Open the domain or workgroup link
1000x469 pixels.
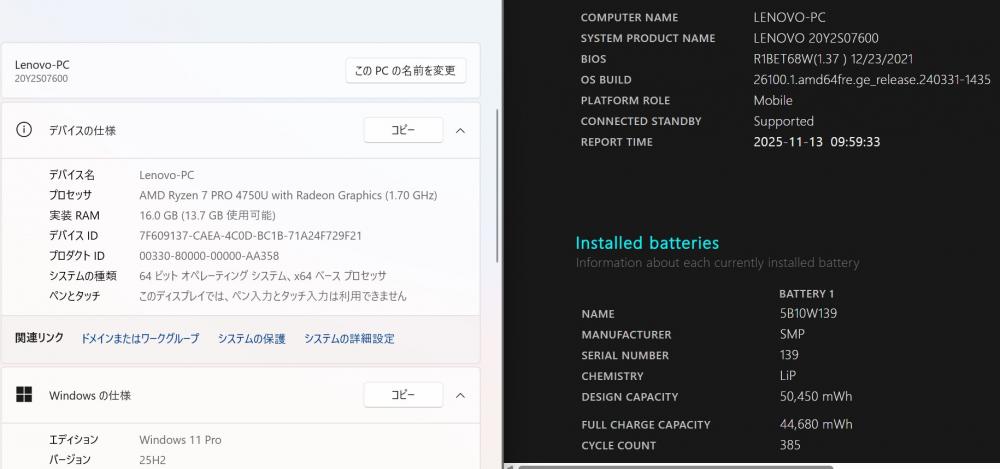[140, 339]
